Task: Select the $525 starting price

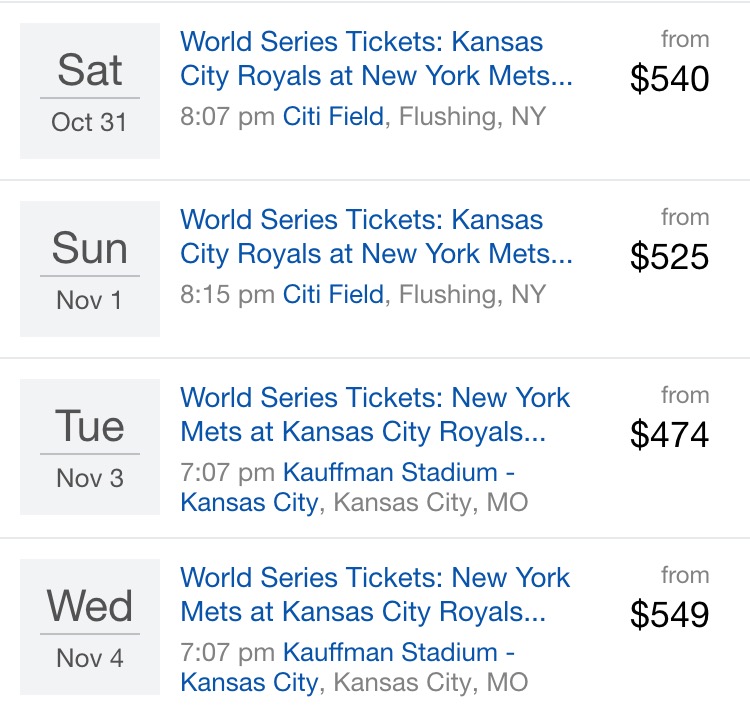Action: click(x=669, y=256)
